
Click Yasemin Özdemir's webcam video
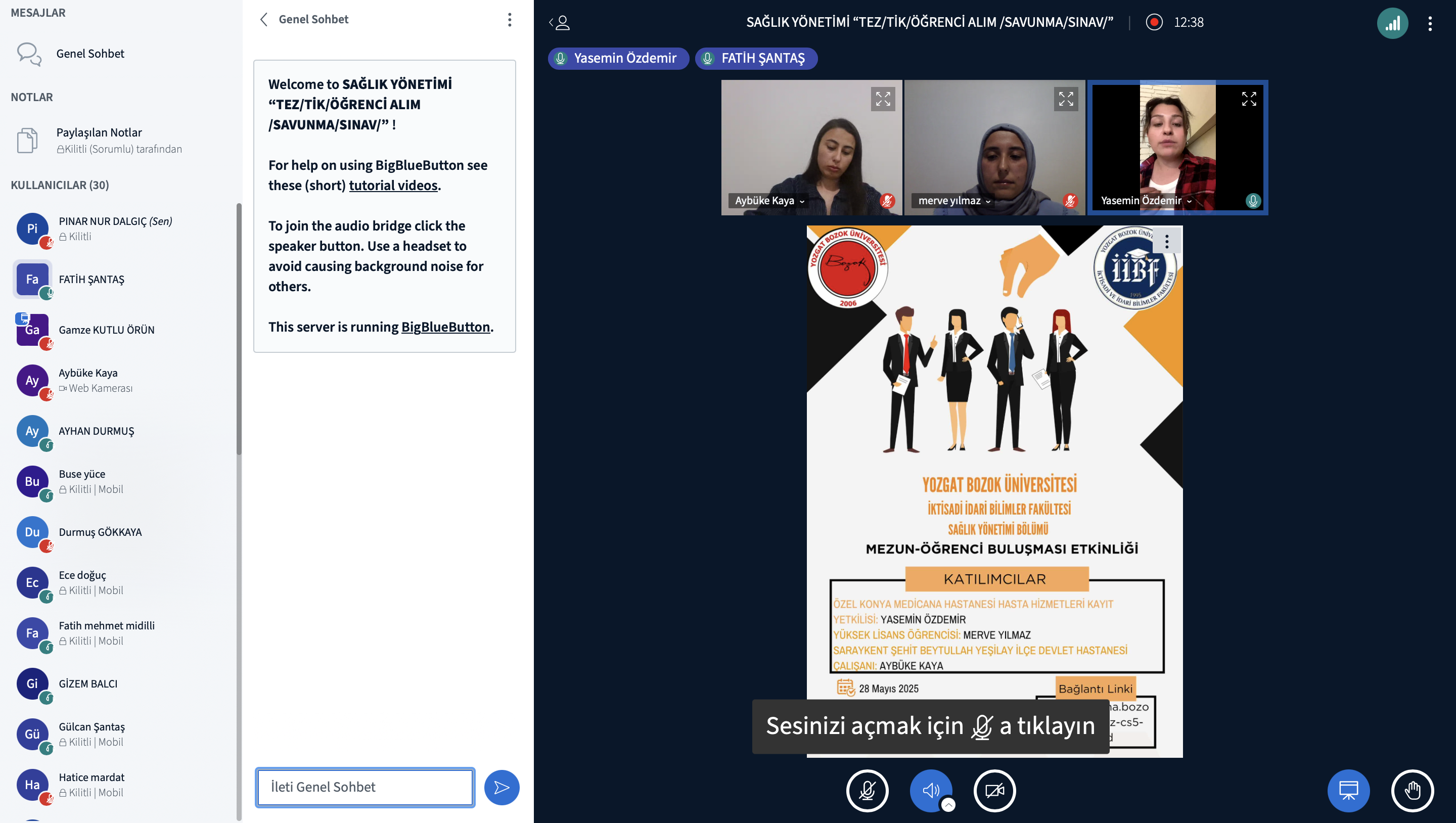coord(1177,148)
